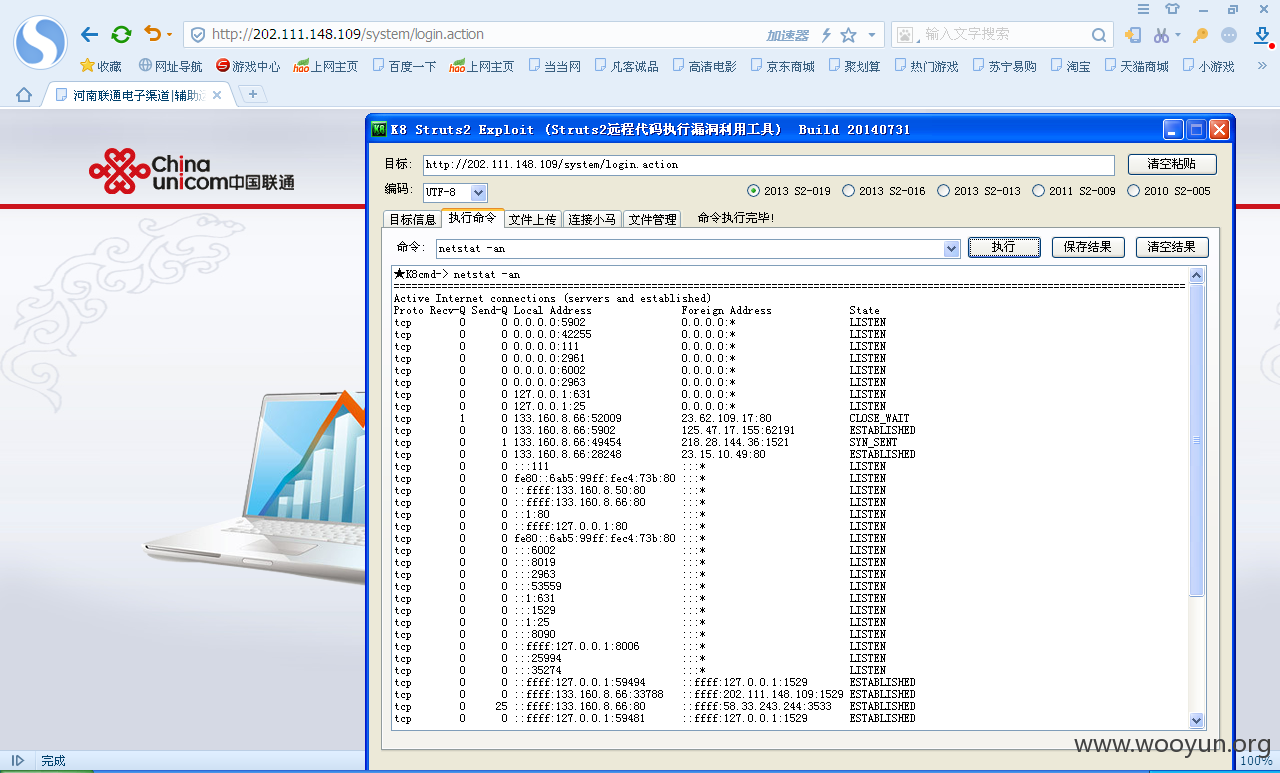The image size is (1280, 773).
Task: Open the 网址导航 bookmark
Action: [170, 66]
